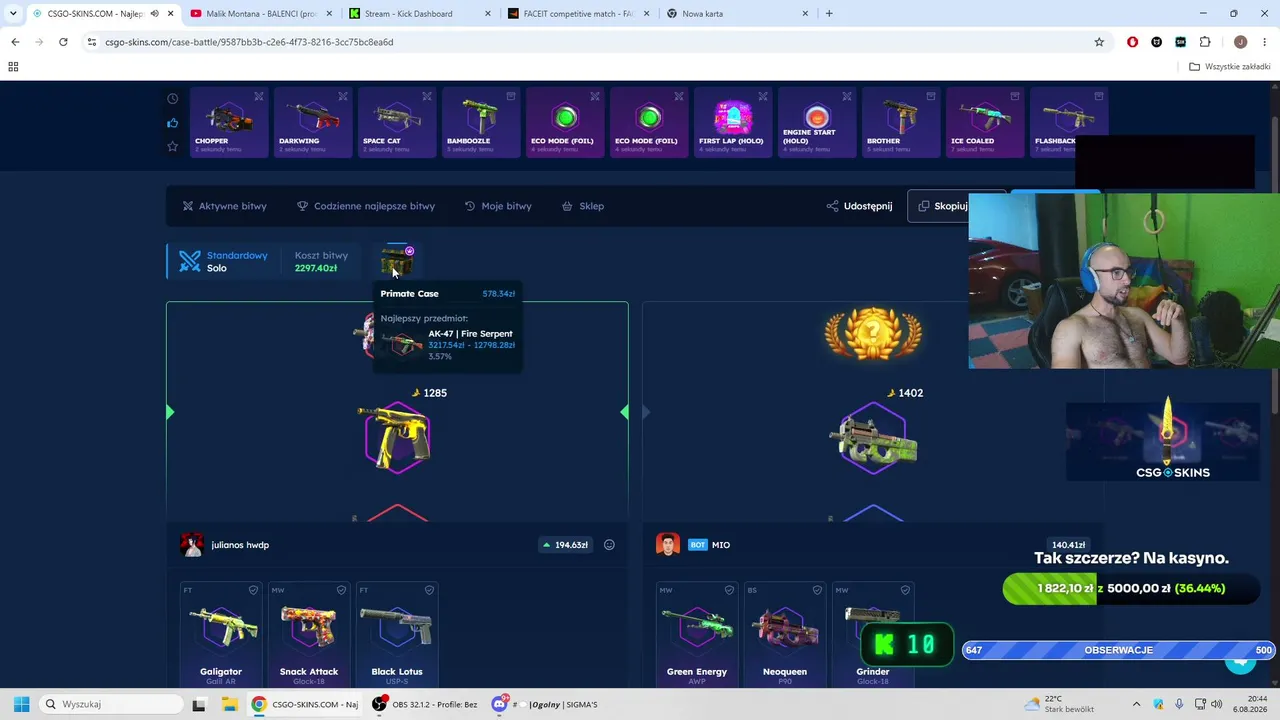This screenshot has height=720, width=1280.
Task: Click the case icon on the BROTHER card
Action: 931,96
